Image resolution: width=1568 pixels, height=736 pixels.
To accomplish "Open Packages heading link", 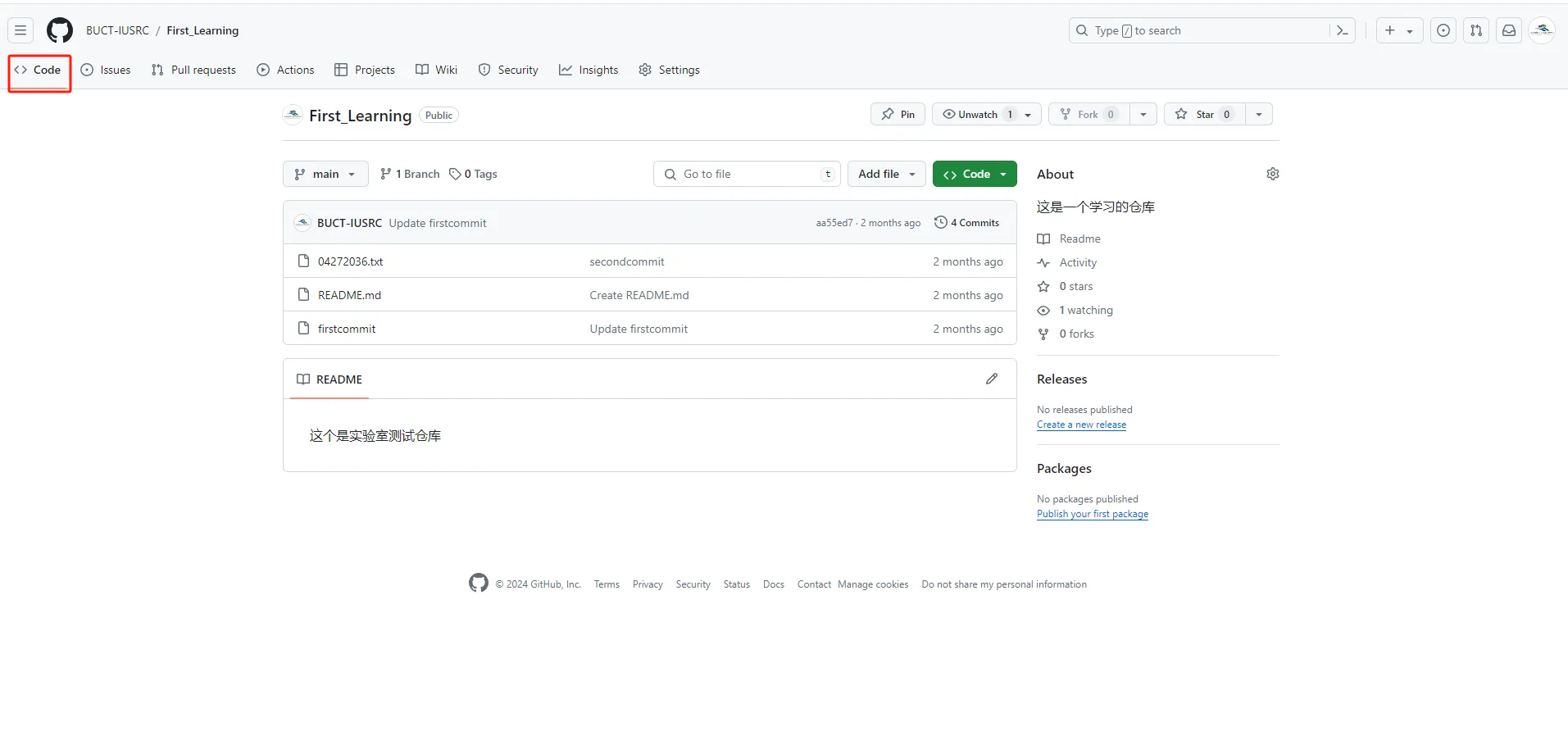I will pos(1064,468).
